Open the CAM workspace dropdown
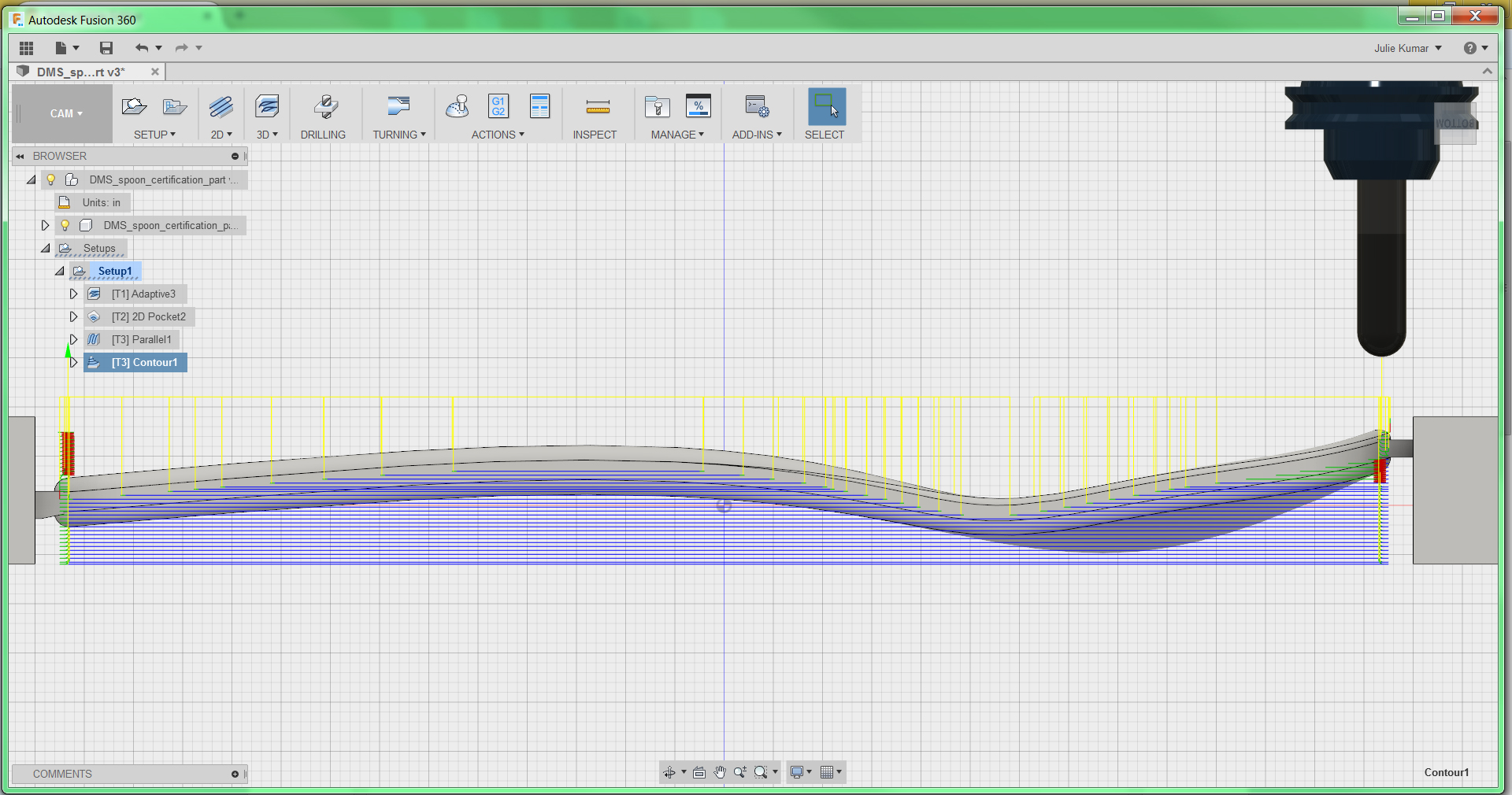 point(66,113)
